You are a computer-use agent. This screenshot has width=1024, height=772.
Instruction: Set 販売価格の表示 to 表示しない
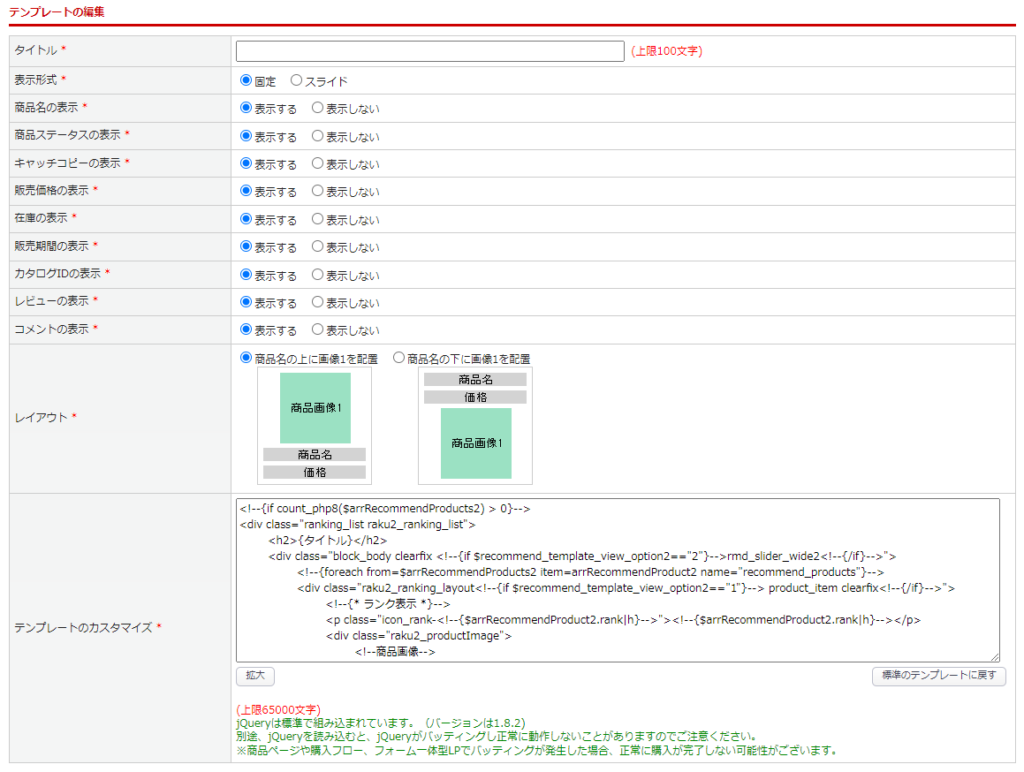318,191
